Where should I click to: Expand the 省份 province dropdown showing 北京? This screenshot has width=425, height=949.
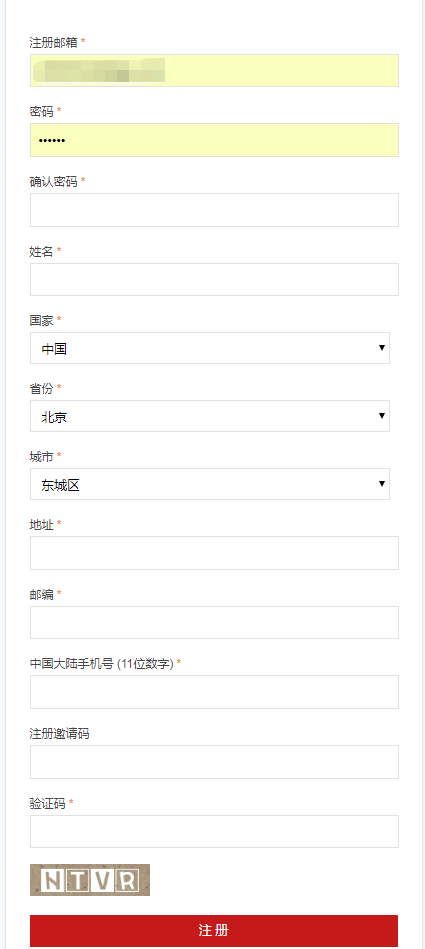pyautogui.click(x=210, y=416)
